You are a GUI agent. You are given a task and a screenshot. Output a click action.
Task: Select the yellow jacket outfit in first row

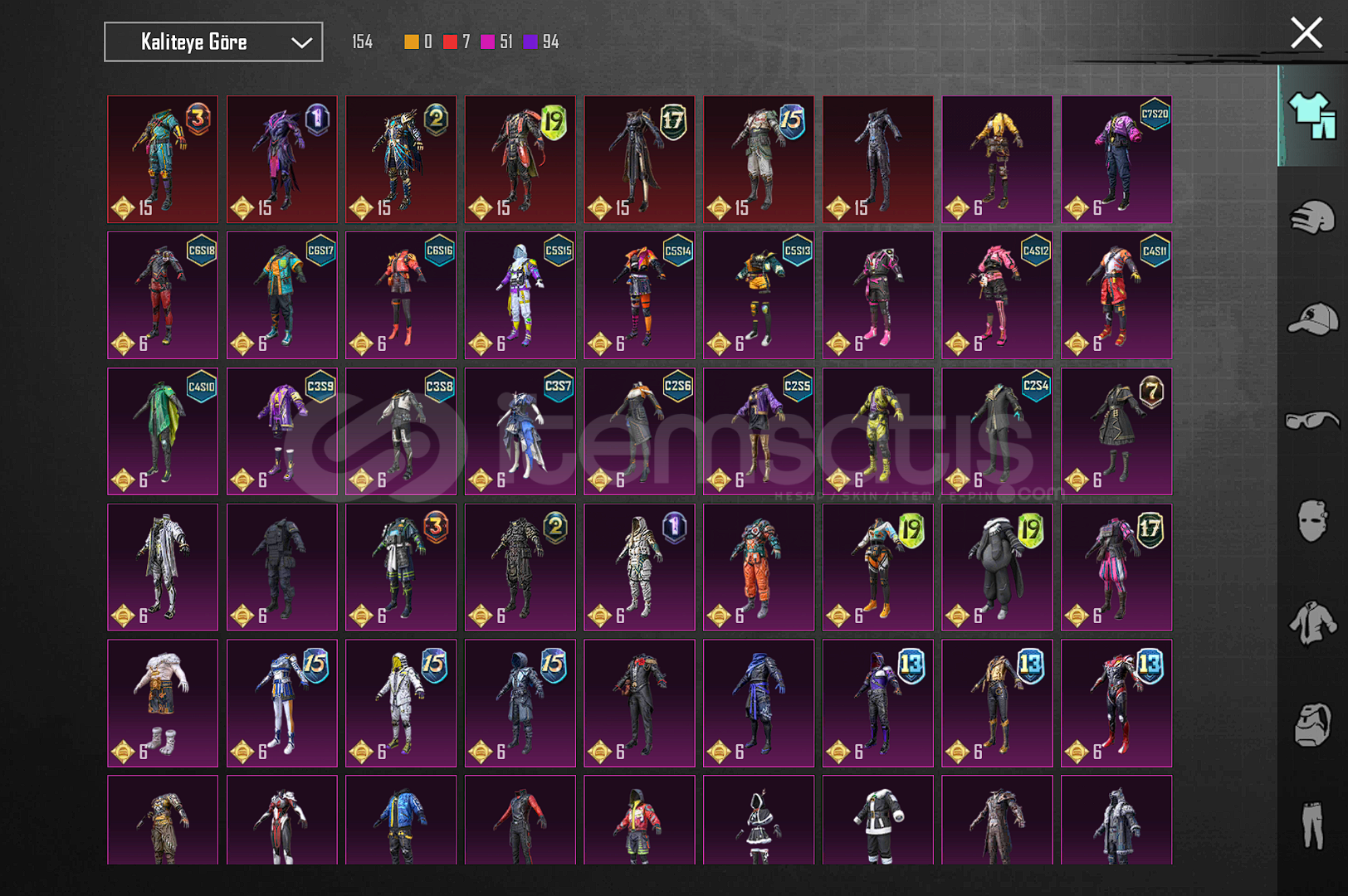tap(997, 159)
